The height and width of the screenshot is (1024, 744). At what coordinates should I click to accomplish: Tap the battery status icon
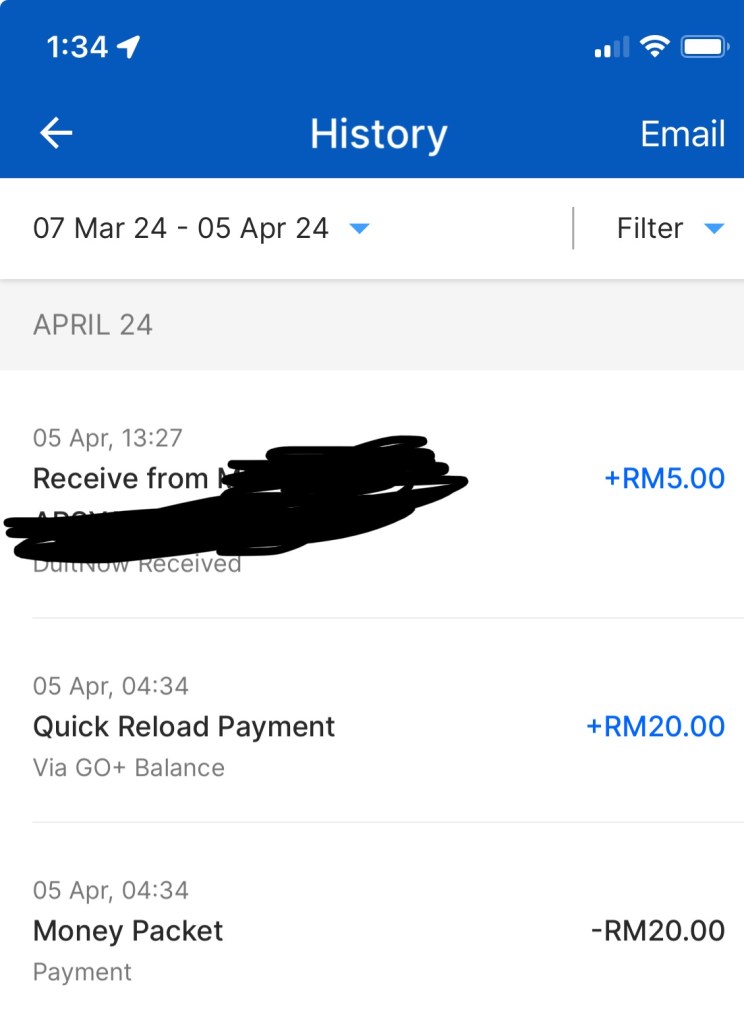coord(704,46)
